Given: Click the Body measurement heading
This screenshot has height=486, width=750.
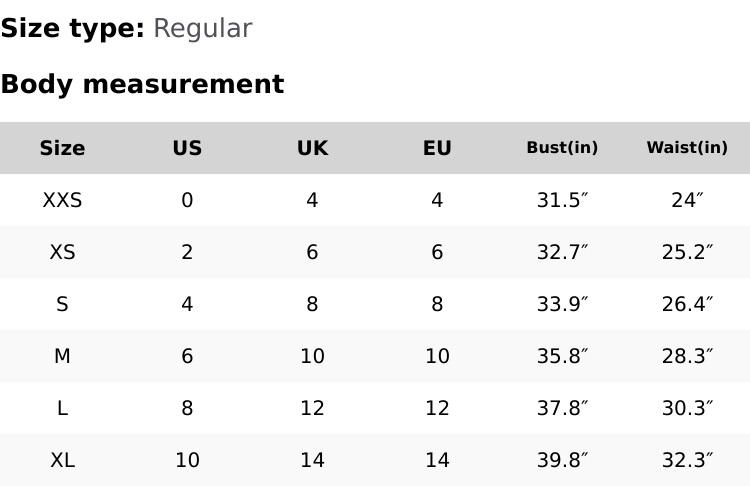Looking at the screenshot, I should [x=142, y=84].
